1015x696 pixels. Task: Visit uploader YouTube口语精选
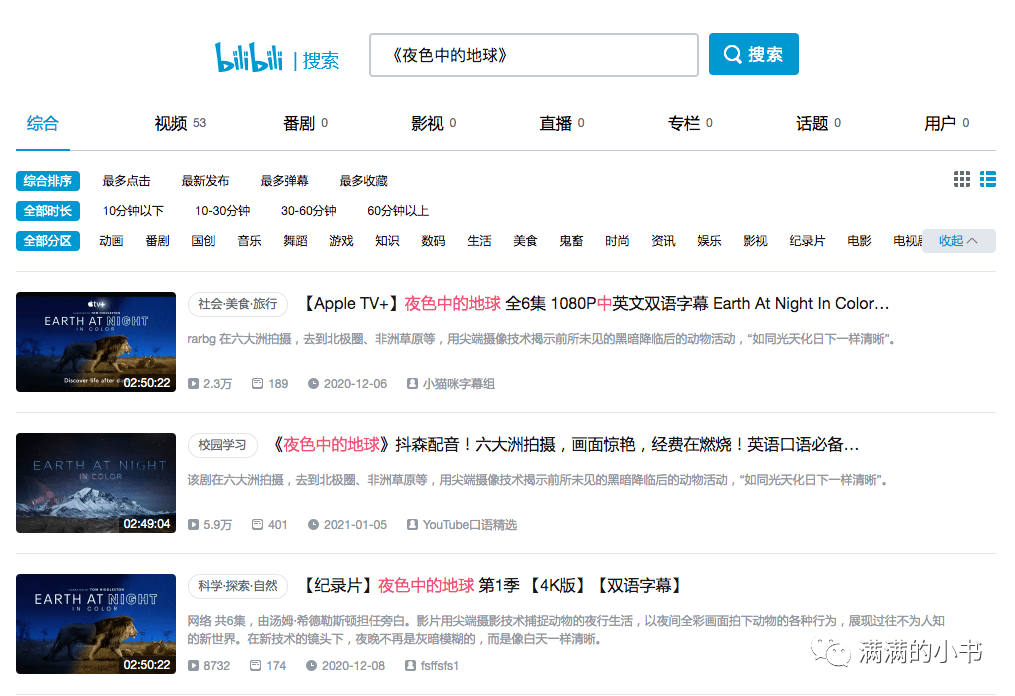(x=462, y=525)
